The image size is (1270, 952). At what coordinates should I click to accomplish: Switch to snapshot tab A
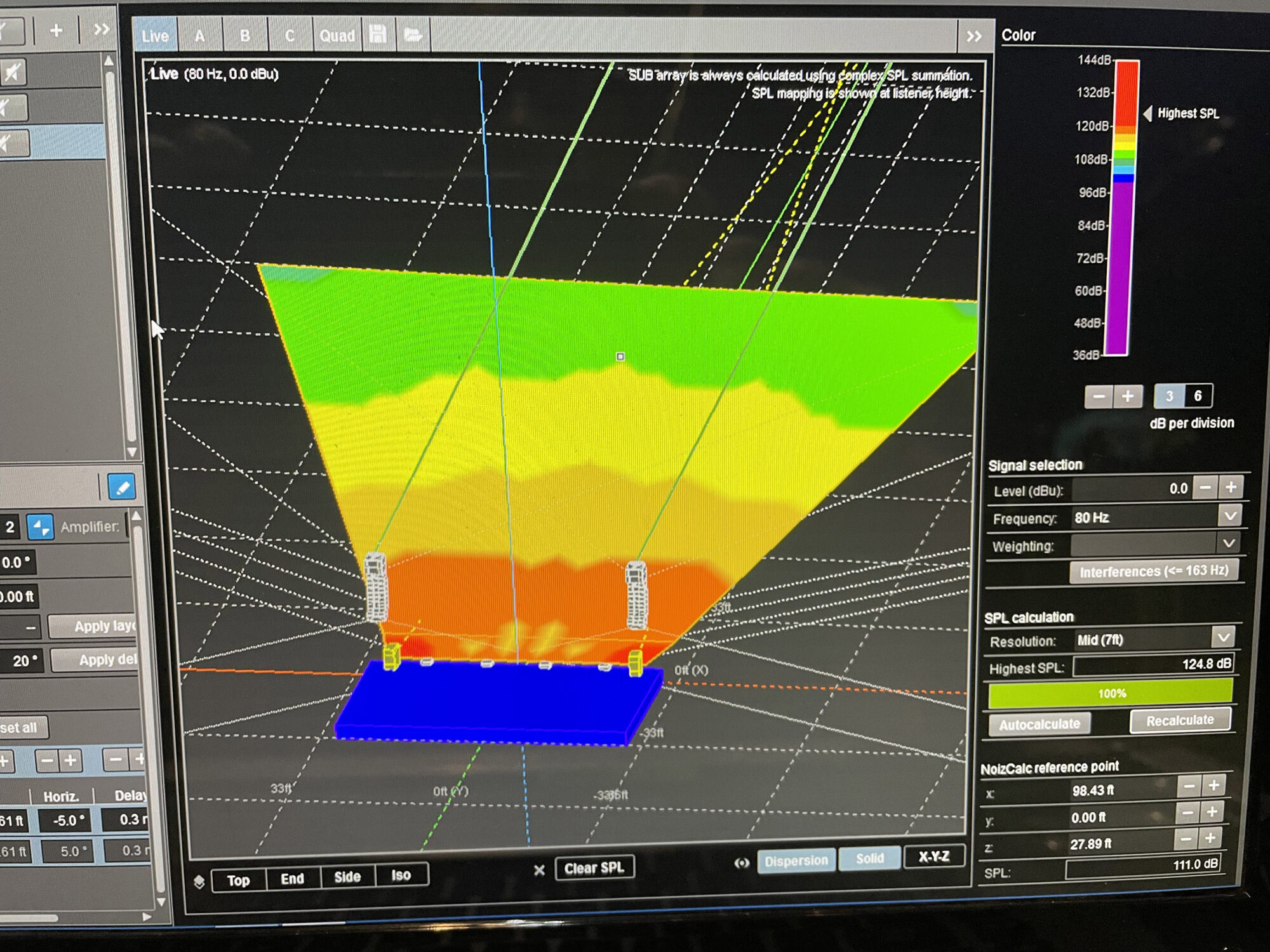[200, 36]
